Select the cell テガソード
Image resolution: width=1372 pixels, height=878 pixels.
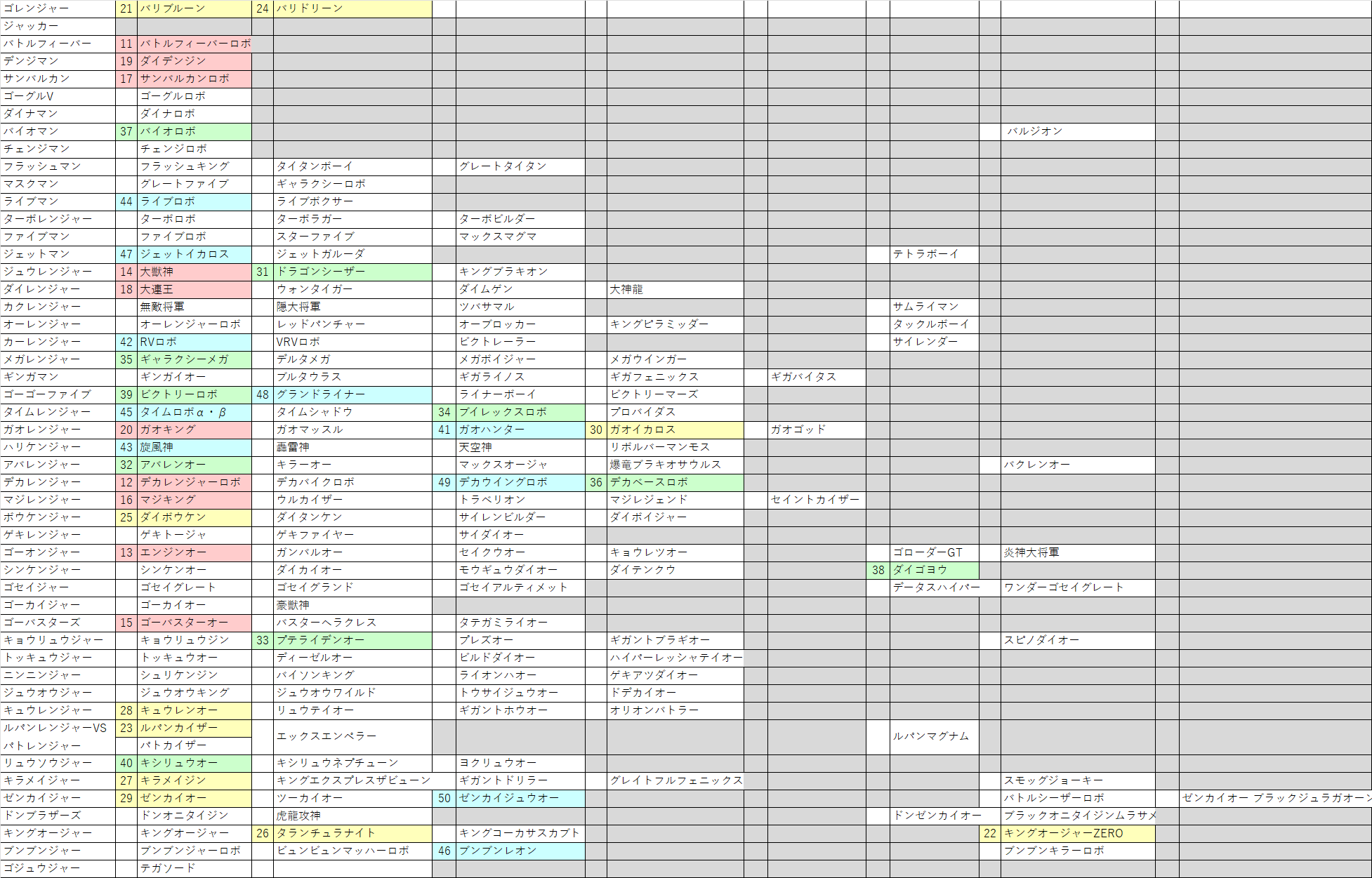coord(194,868)
